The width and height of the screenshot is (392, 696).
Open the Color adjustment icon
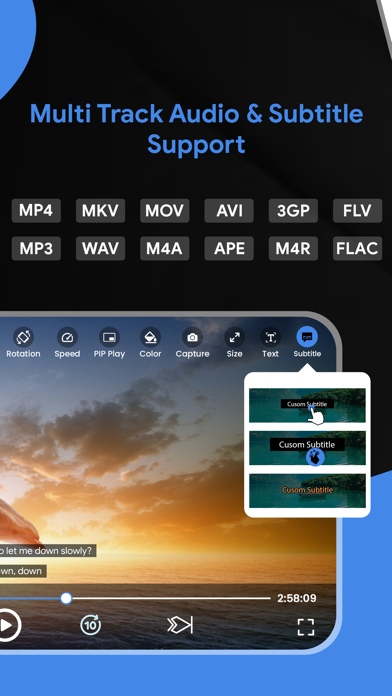(x=150, y=338)
